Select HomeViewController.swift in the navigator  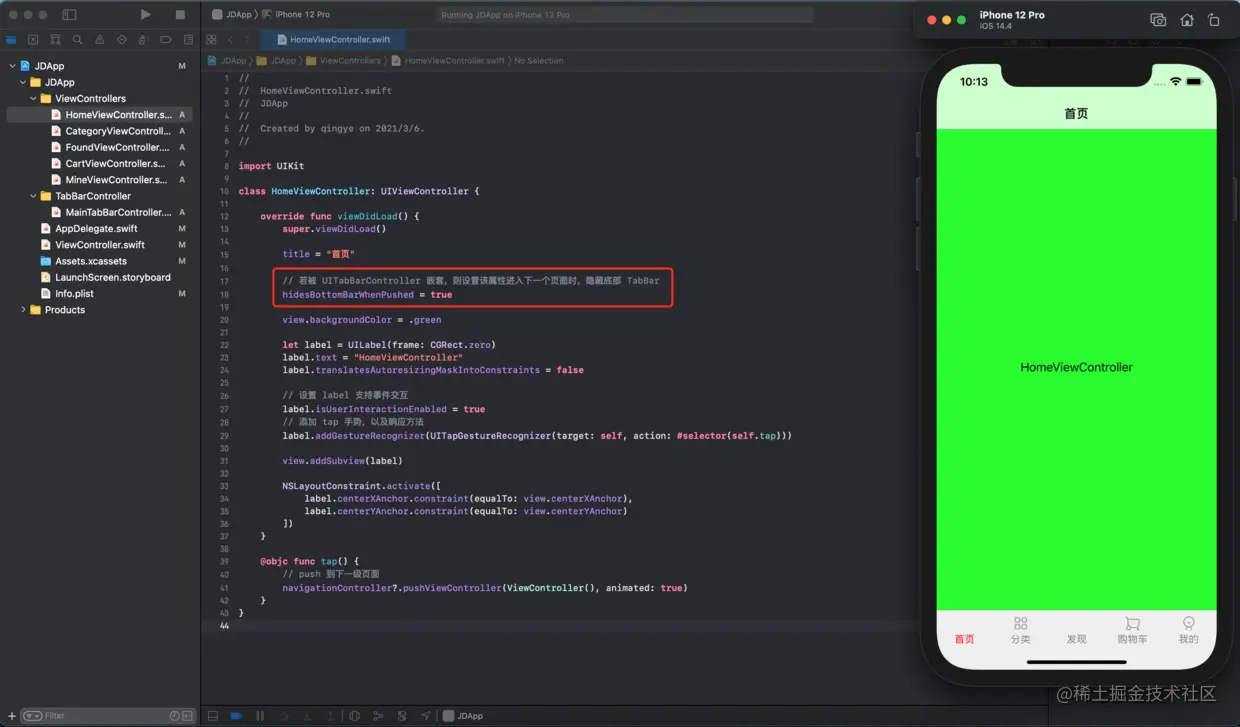(x=100, y=115)
